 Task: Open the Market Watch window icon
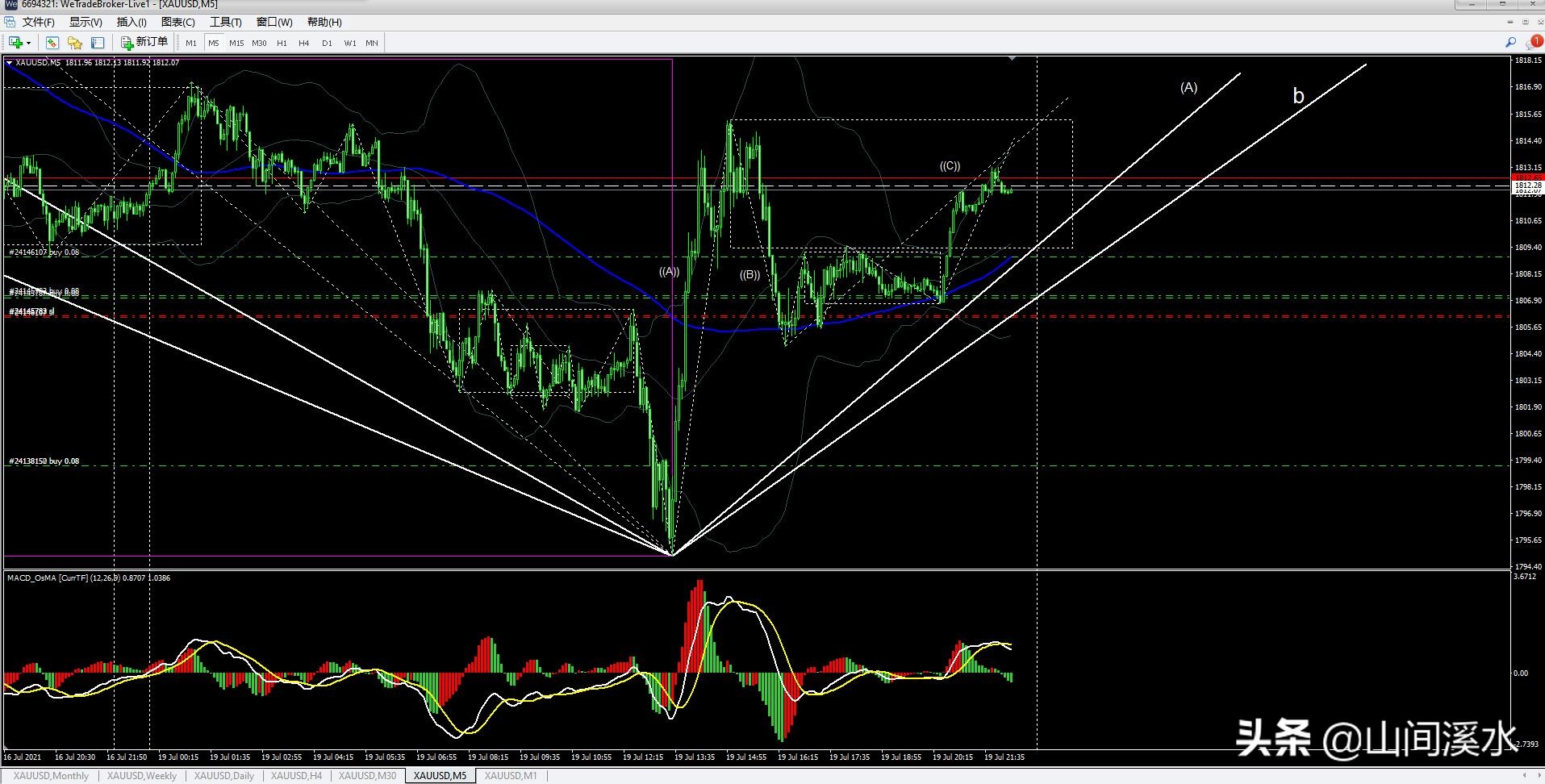(x=52, y=43)
